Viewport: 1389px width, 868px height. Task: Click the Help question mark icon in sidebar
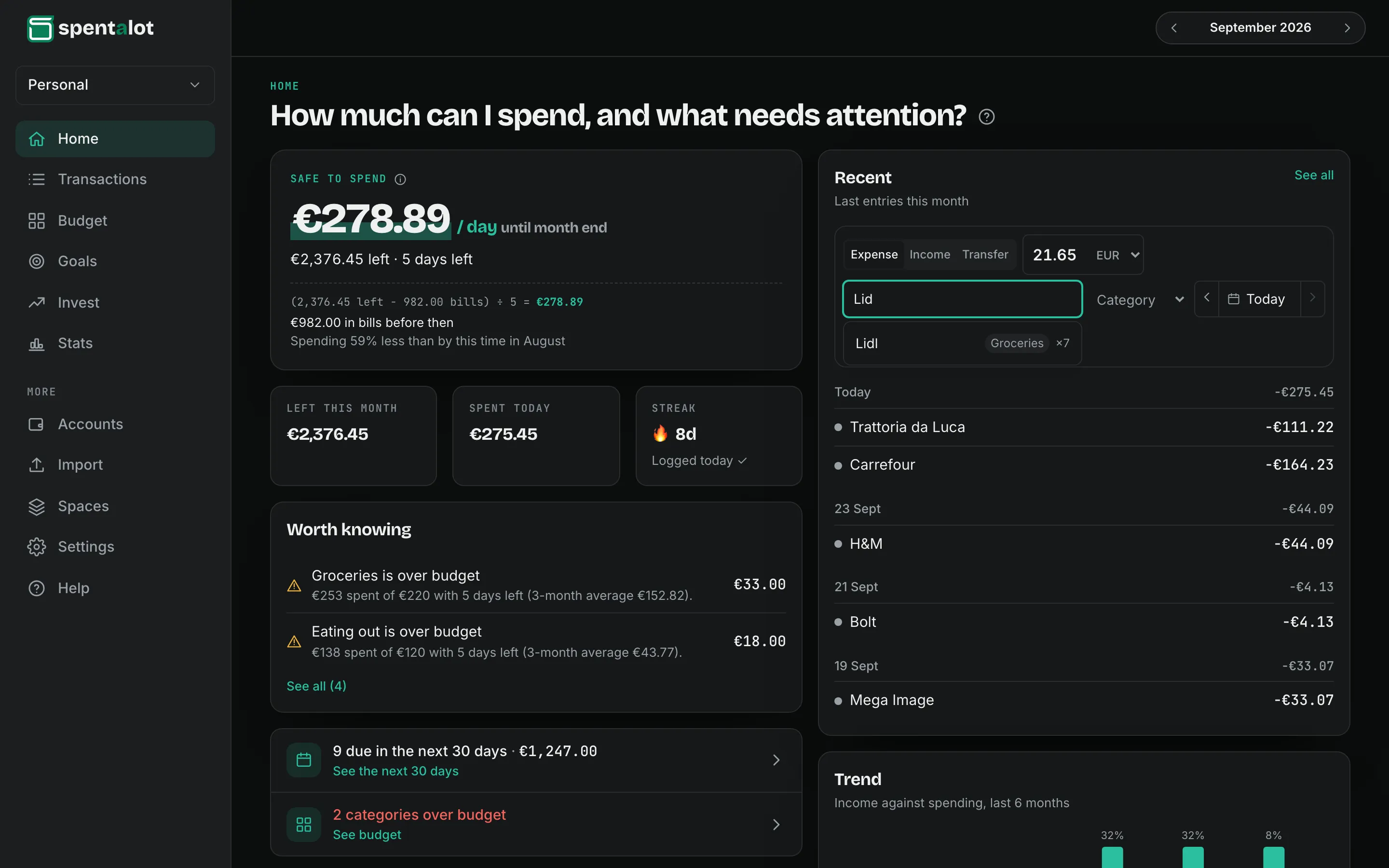[37, 588]
